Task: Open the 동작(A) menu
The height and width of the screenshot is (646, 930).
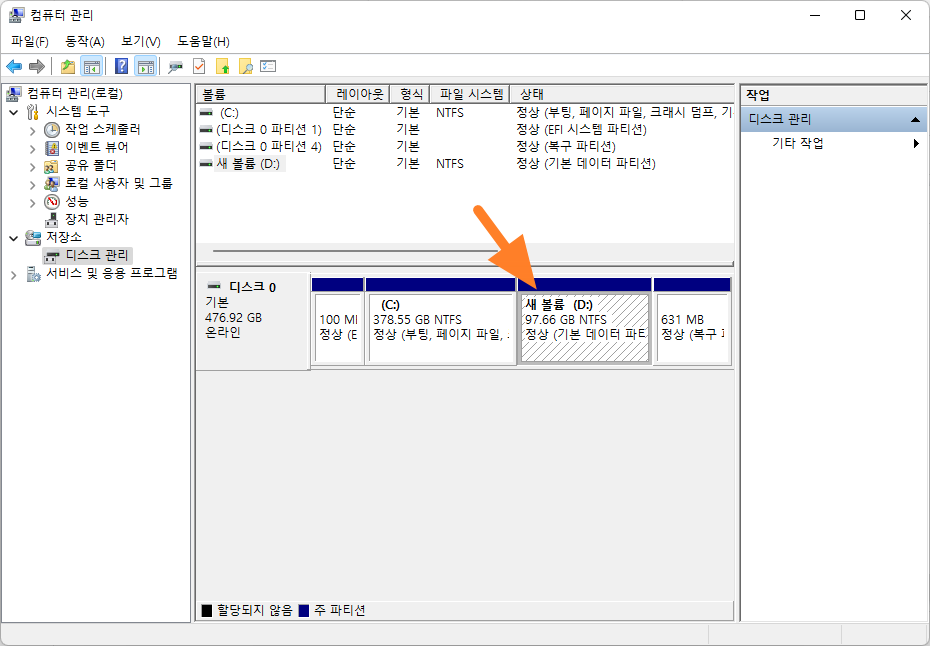Action: pos(85,42)
